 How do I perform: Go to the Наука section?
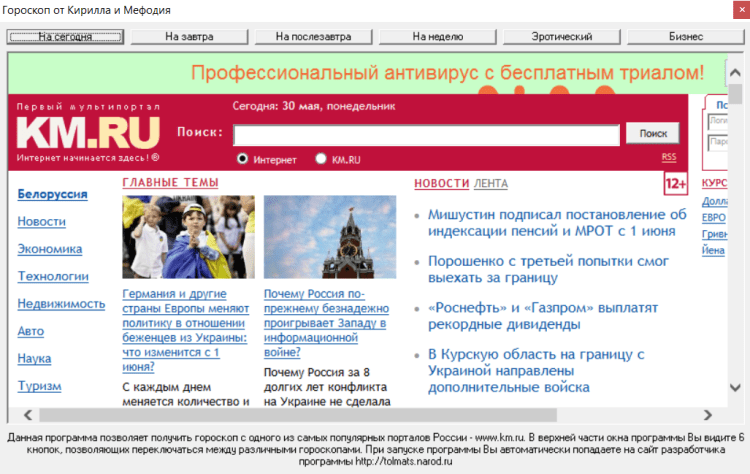pos(34,359)
